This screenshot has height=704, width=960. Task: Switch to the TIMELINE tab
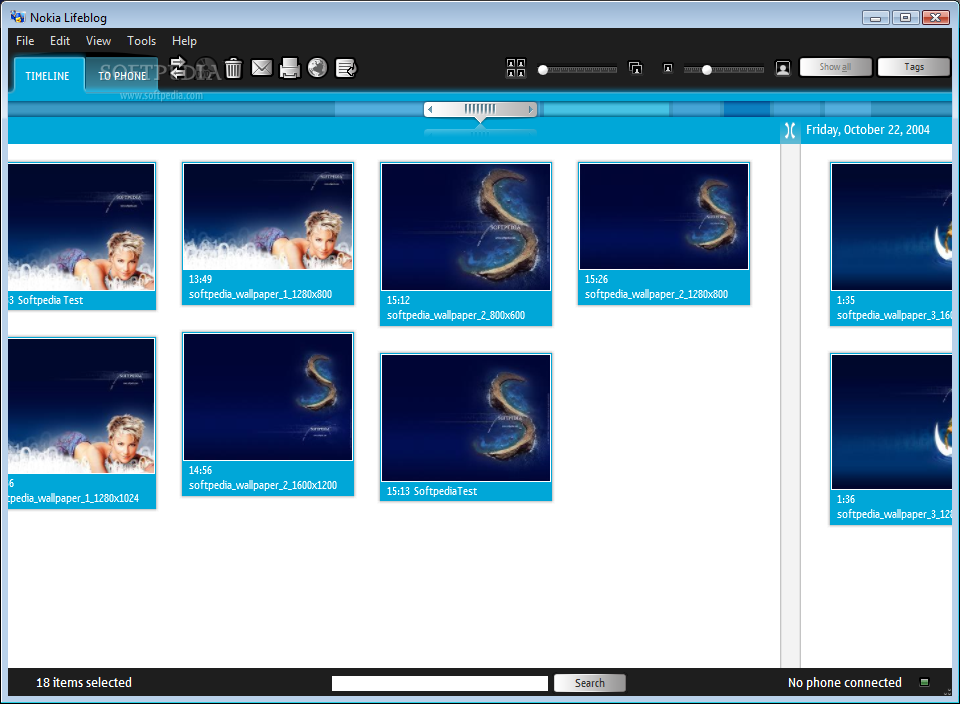pyautogui.click(x=48, y=76)
